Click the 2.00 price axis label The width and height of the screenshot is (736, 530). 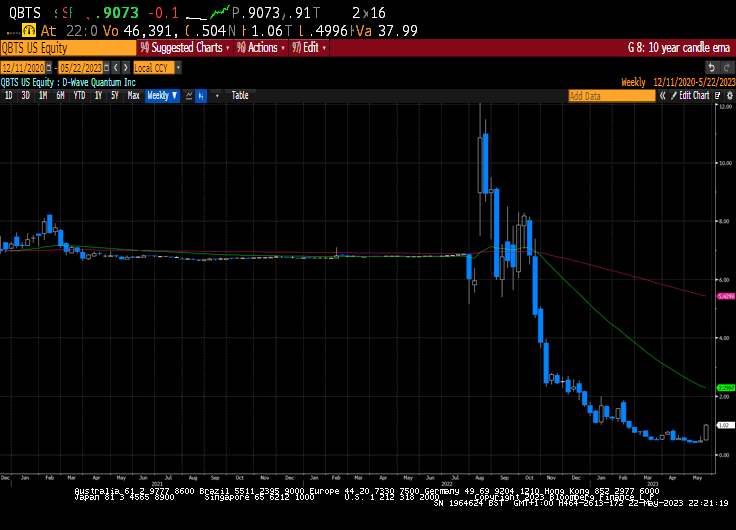(x=724, y=397)
